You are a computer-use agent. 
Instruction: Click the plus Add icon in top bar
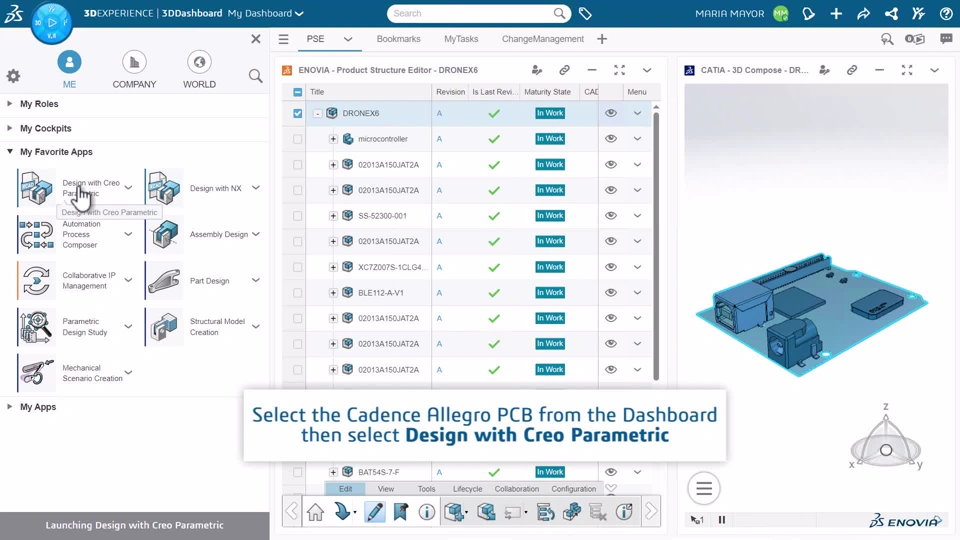[x=836, y=13]
